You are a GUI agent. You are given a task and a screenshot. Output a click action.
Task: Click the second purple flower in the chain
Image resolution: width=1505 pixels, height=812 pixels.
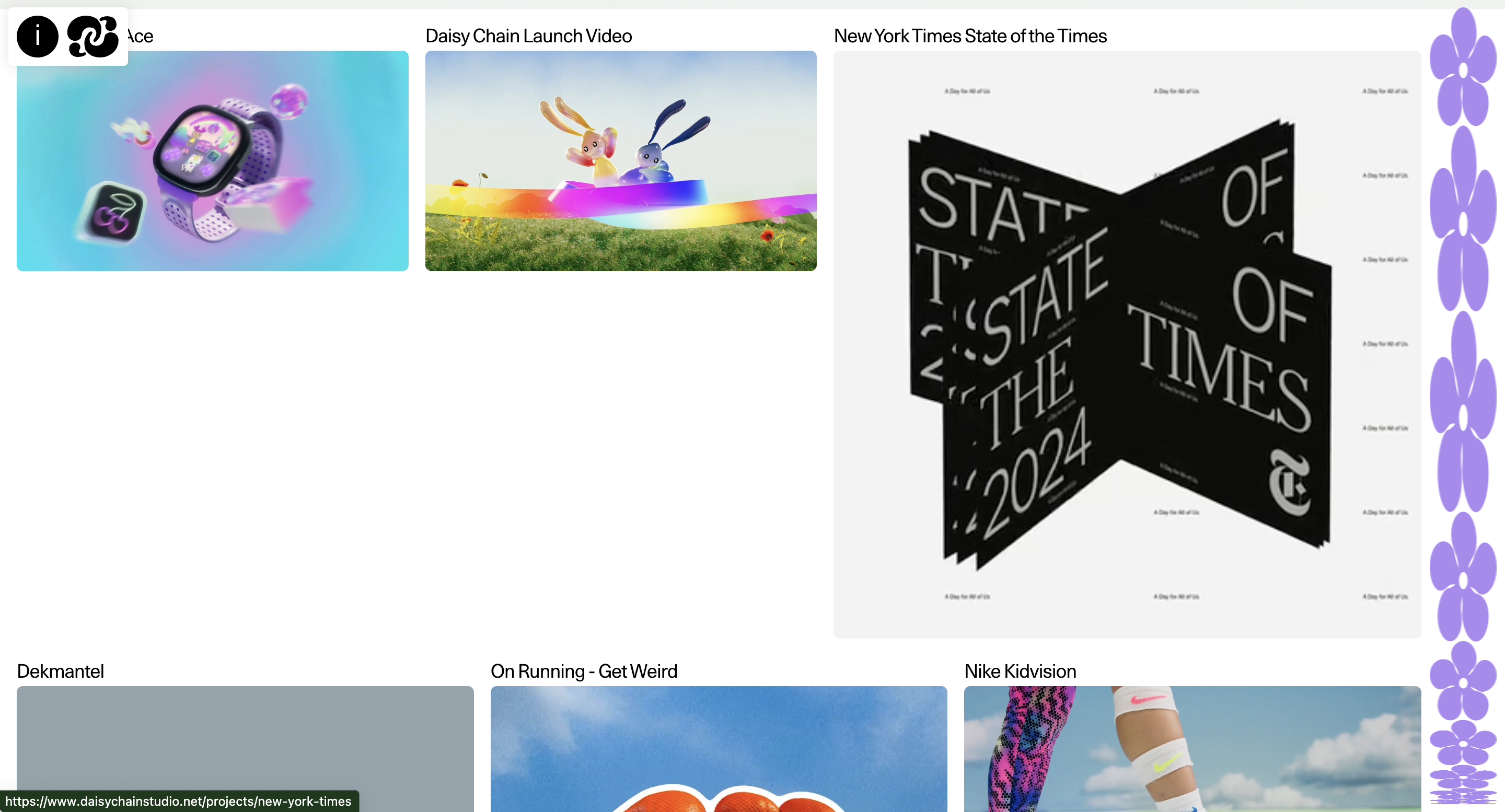point(1463,218)
